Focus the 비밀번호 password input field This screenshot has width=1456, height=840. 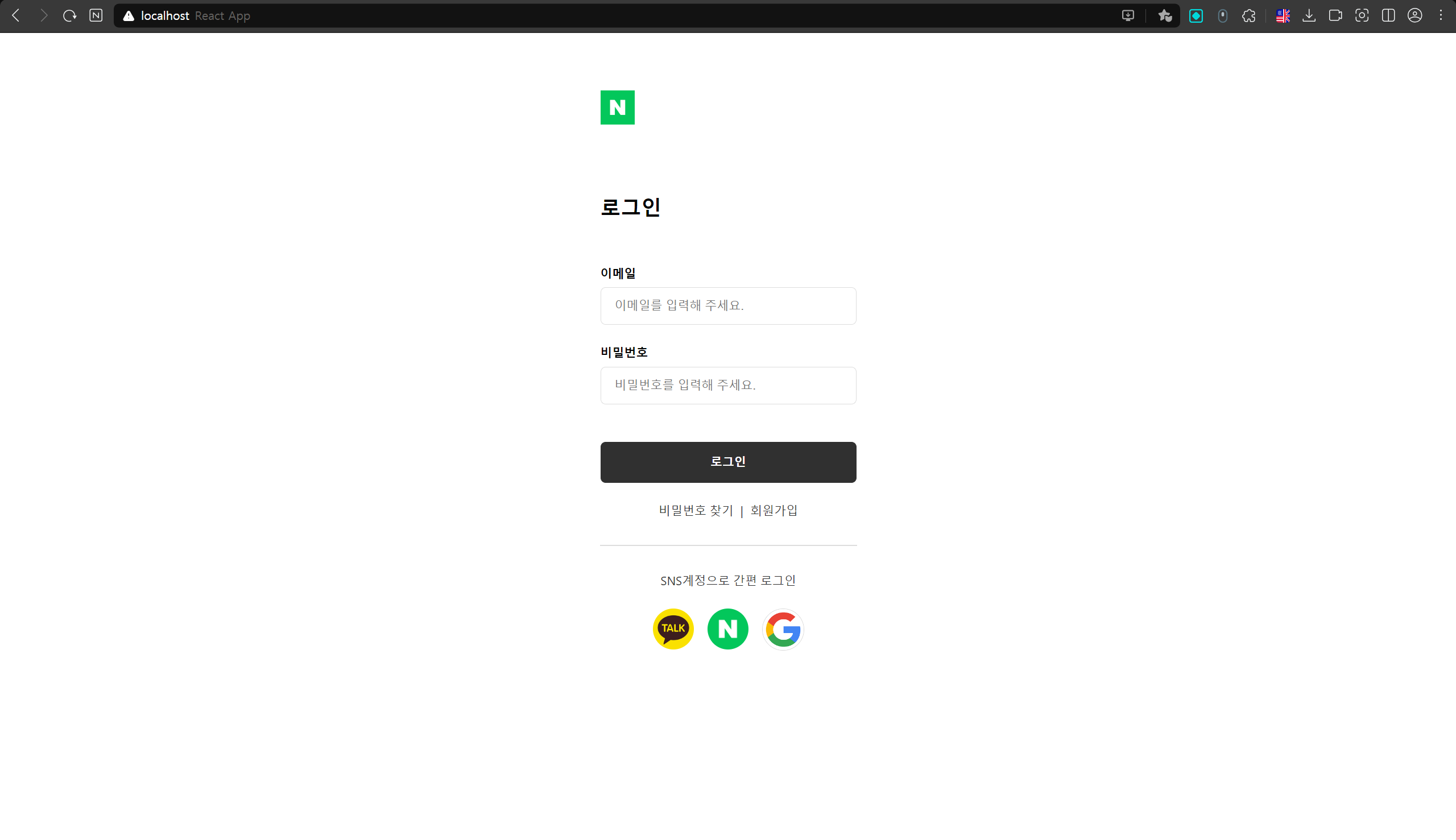728,386
